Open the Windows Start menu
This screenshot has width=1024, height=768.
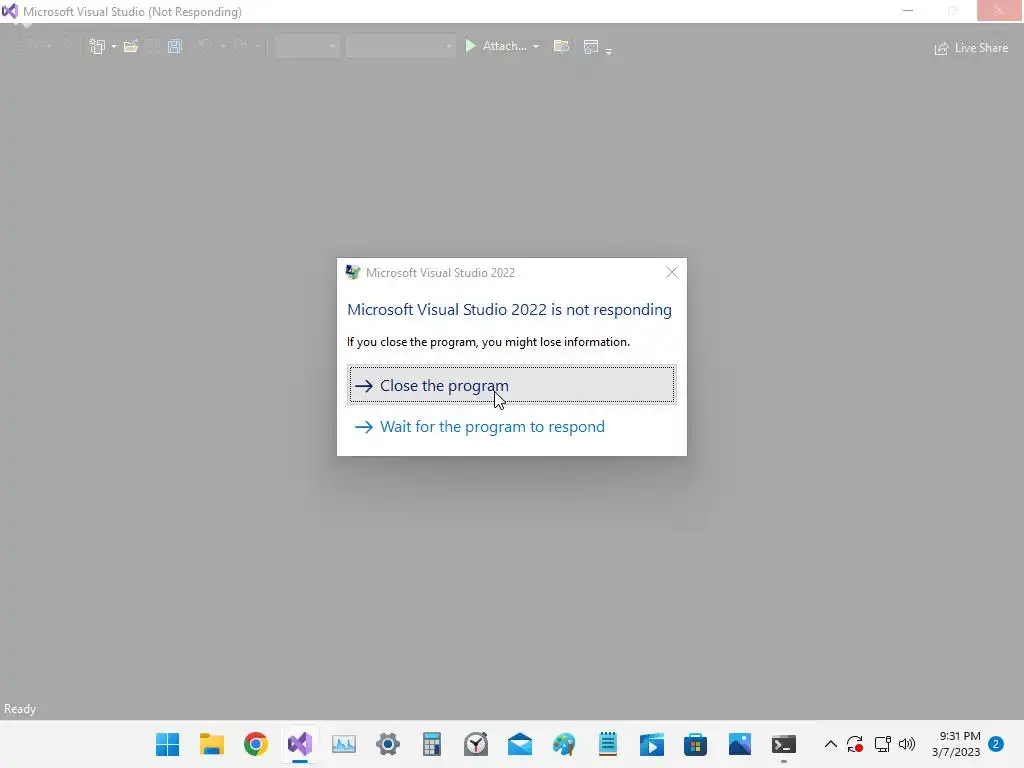click(x=168, y=744)
